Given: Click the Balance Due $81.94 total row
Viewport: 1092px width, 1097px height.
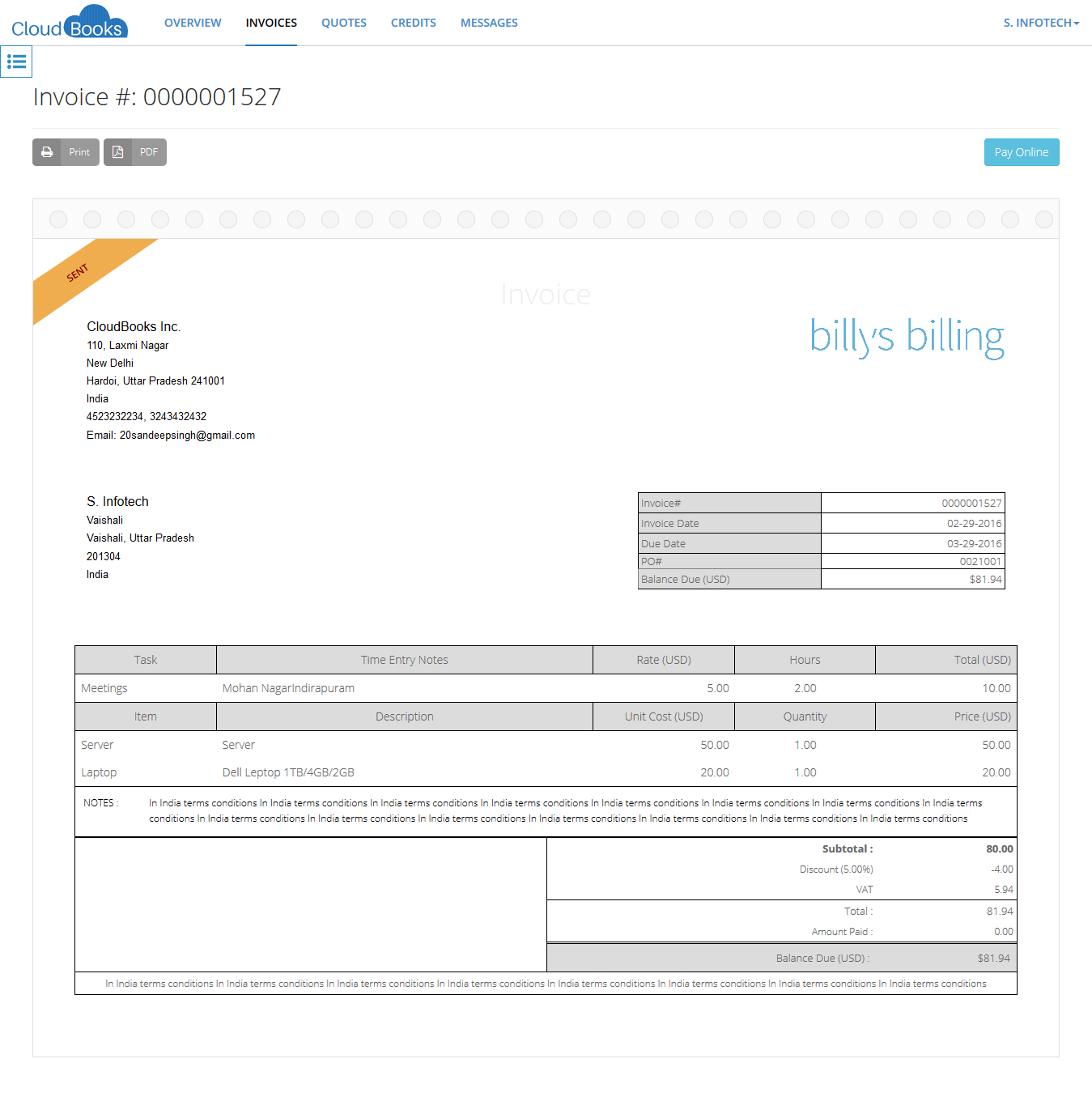Looking at the screenshot, I should tap(781, 958).
